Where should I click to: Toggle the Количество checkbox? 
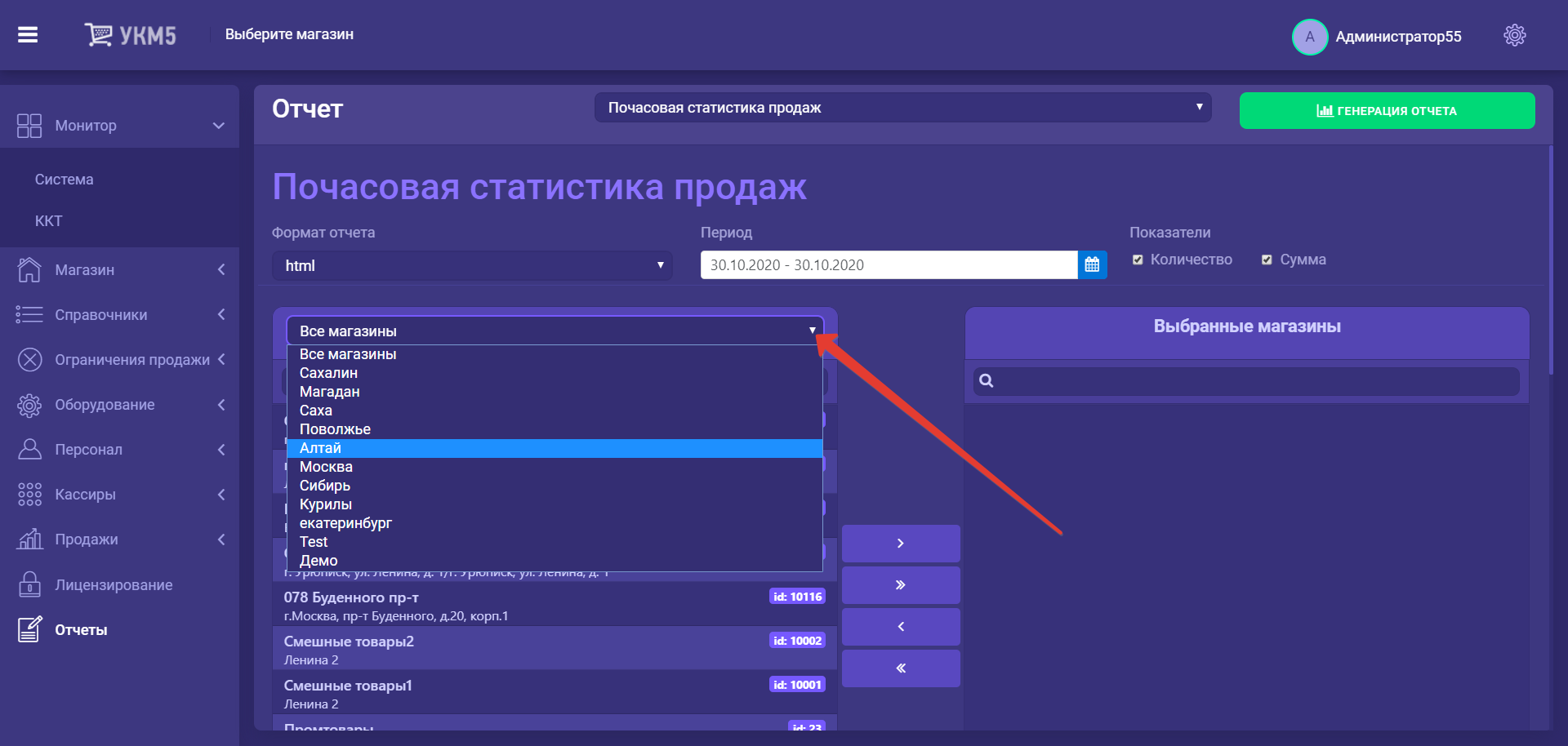point(1138,260)
